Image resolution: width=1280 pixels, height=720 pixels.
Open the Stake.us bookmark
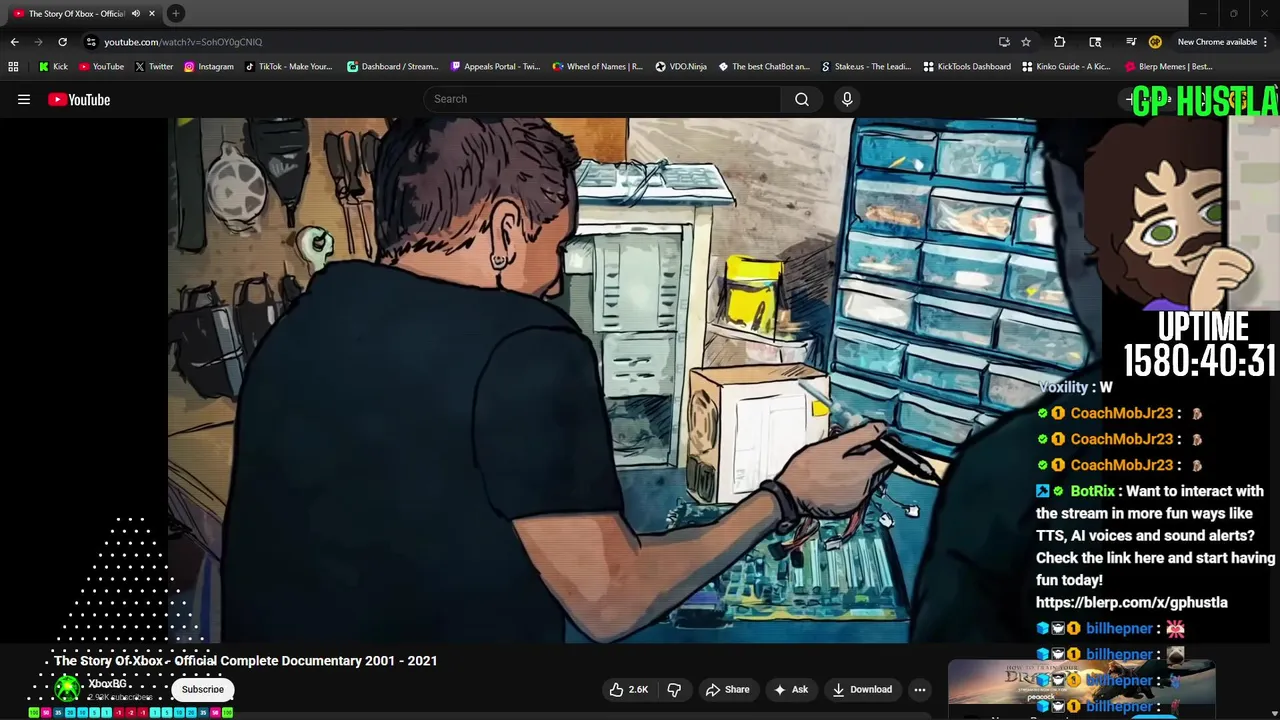pos(866,67)
